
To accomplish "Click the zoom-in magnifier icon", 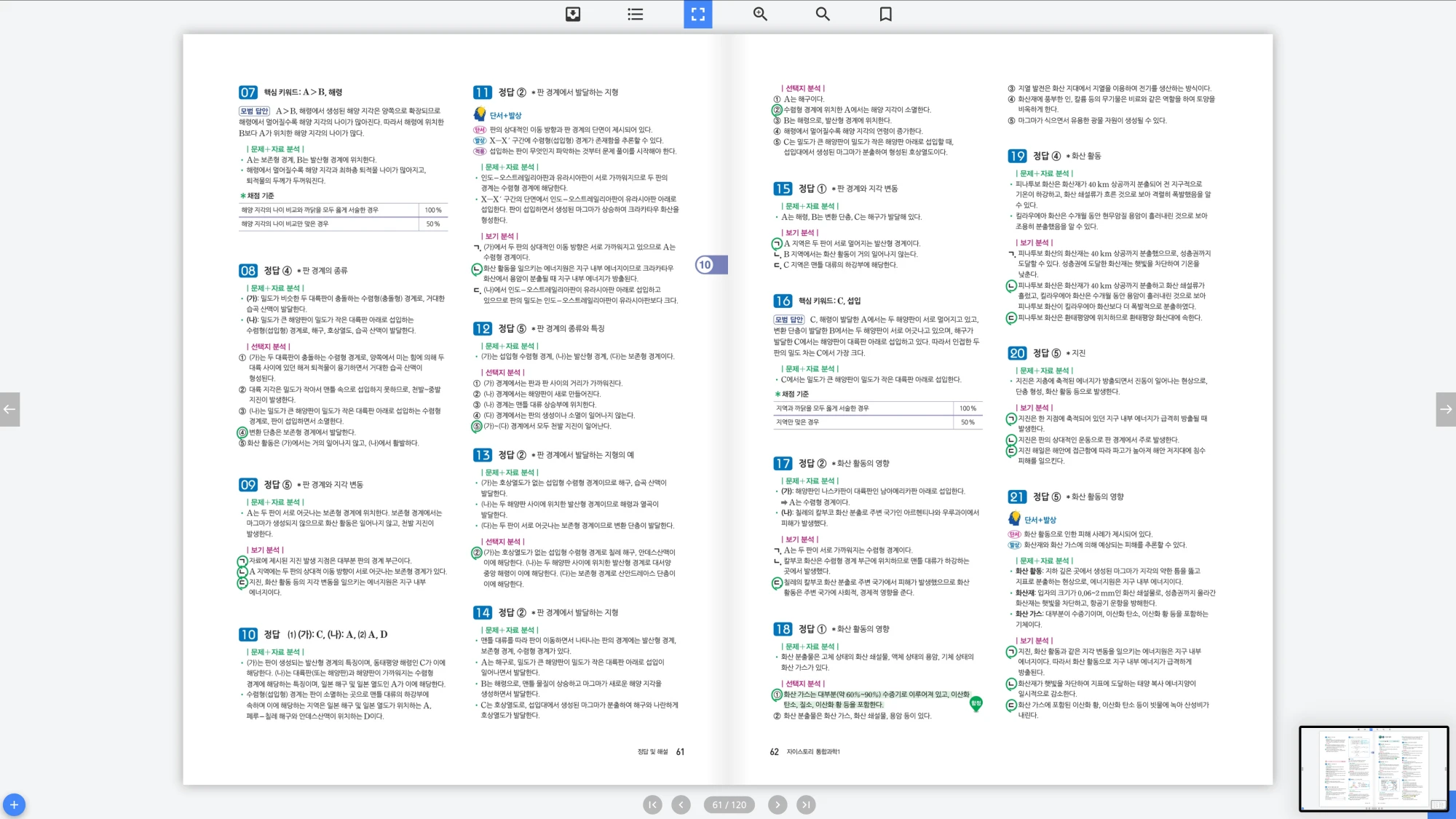I will pos(760,14).
